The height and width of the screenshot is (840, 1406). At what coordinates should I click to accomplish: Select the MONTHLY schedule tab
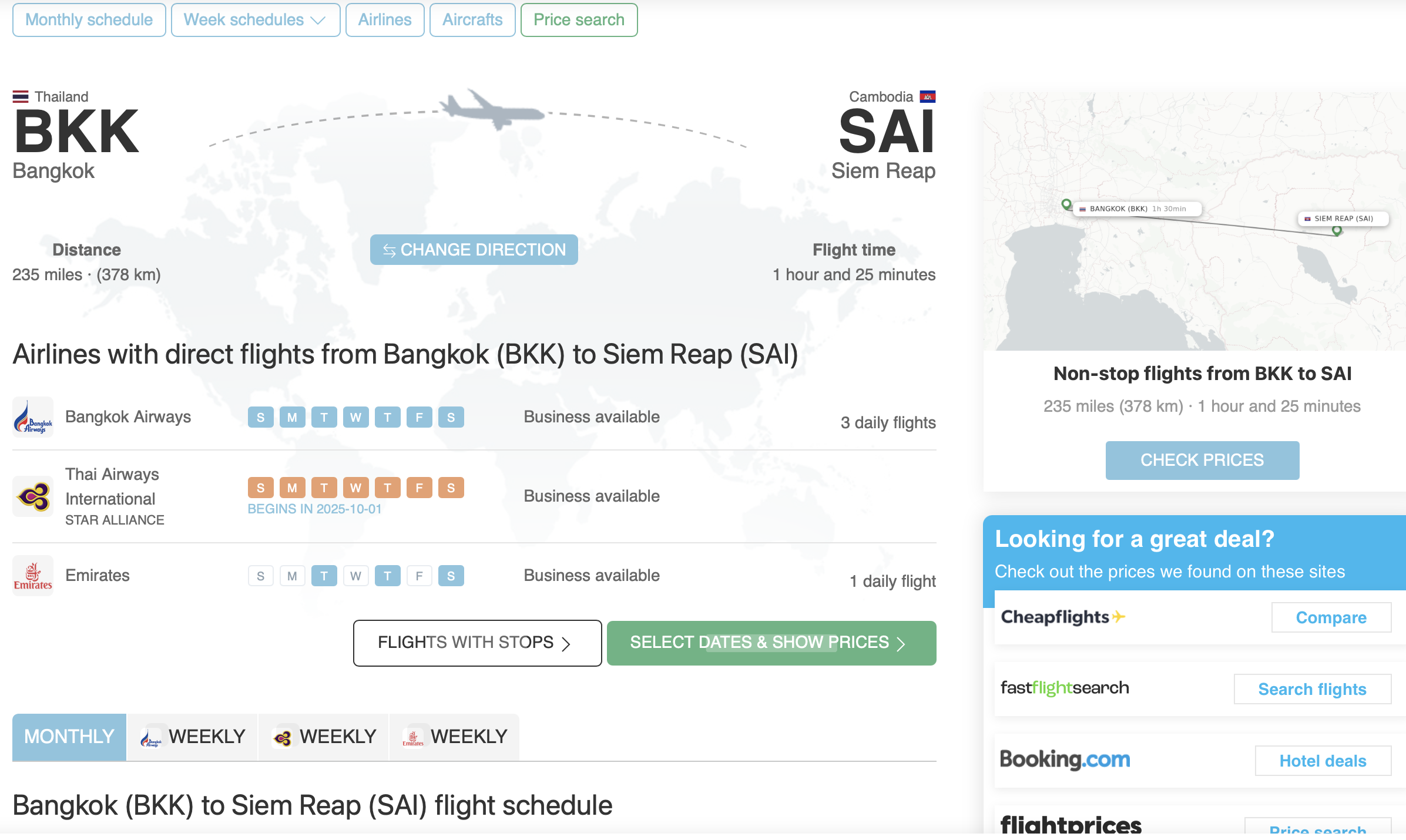[69, 737]
